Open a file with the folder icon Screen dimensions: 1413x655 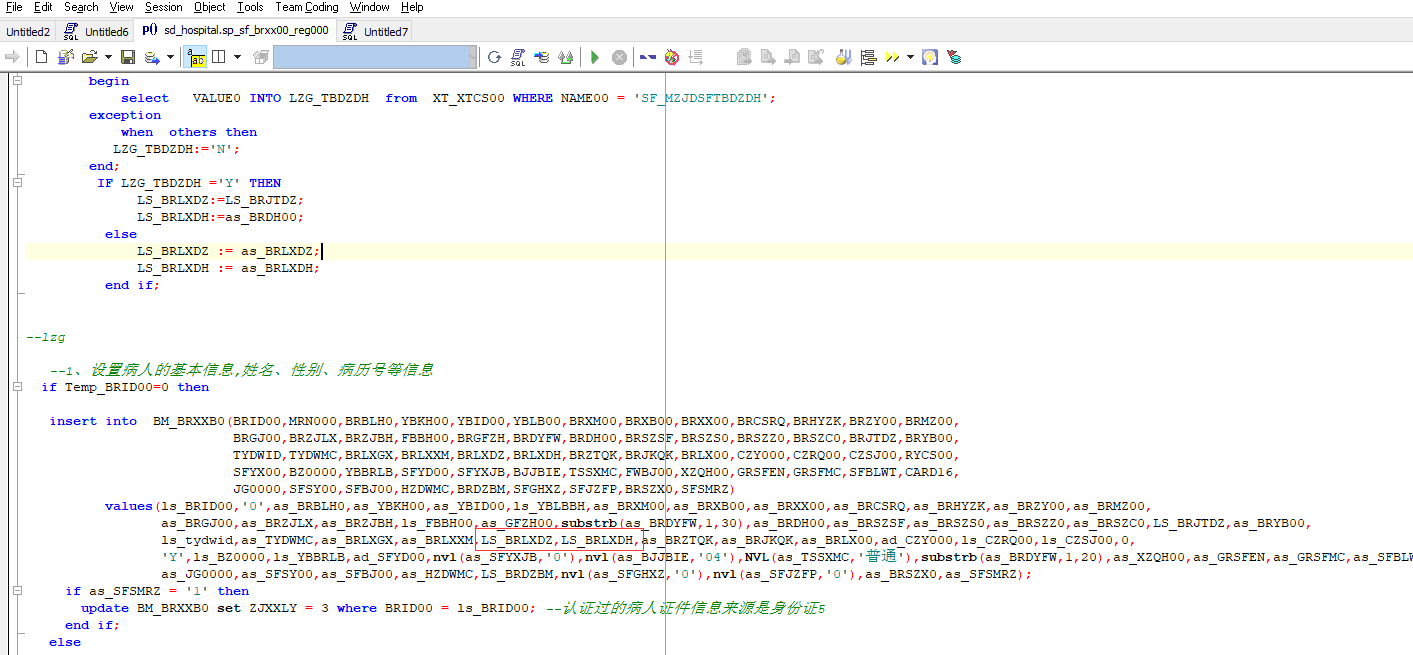pos(90,57)
